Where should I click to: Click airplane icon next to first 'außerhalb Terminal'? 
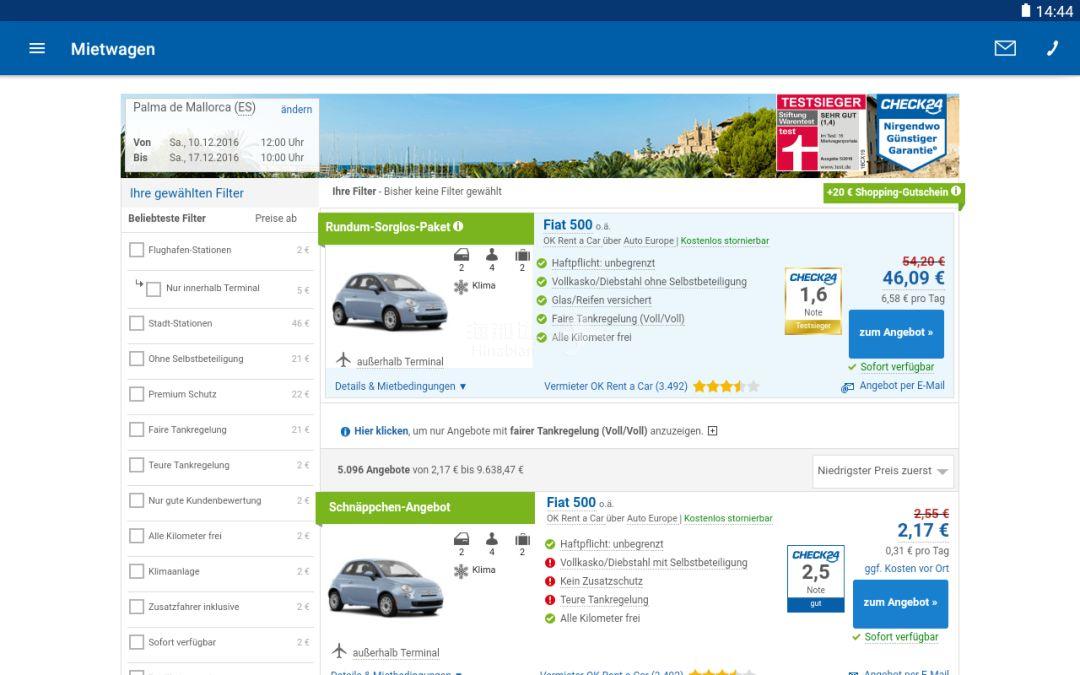tap(343, 360)
